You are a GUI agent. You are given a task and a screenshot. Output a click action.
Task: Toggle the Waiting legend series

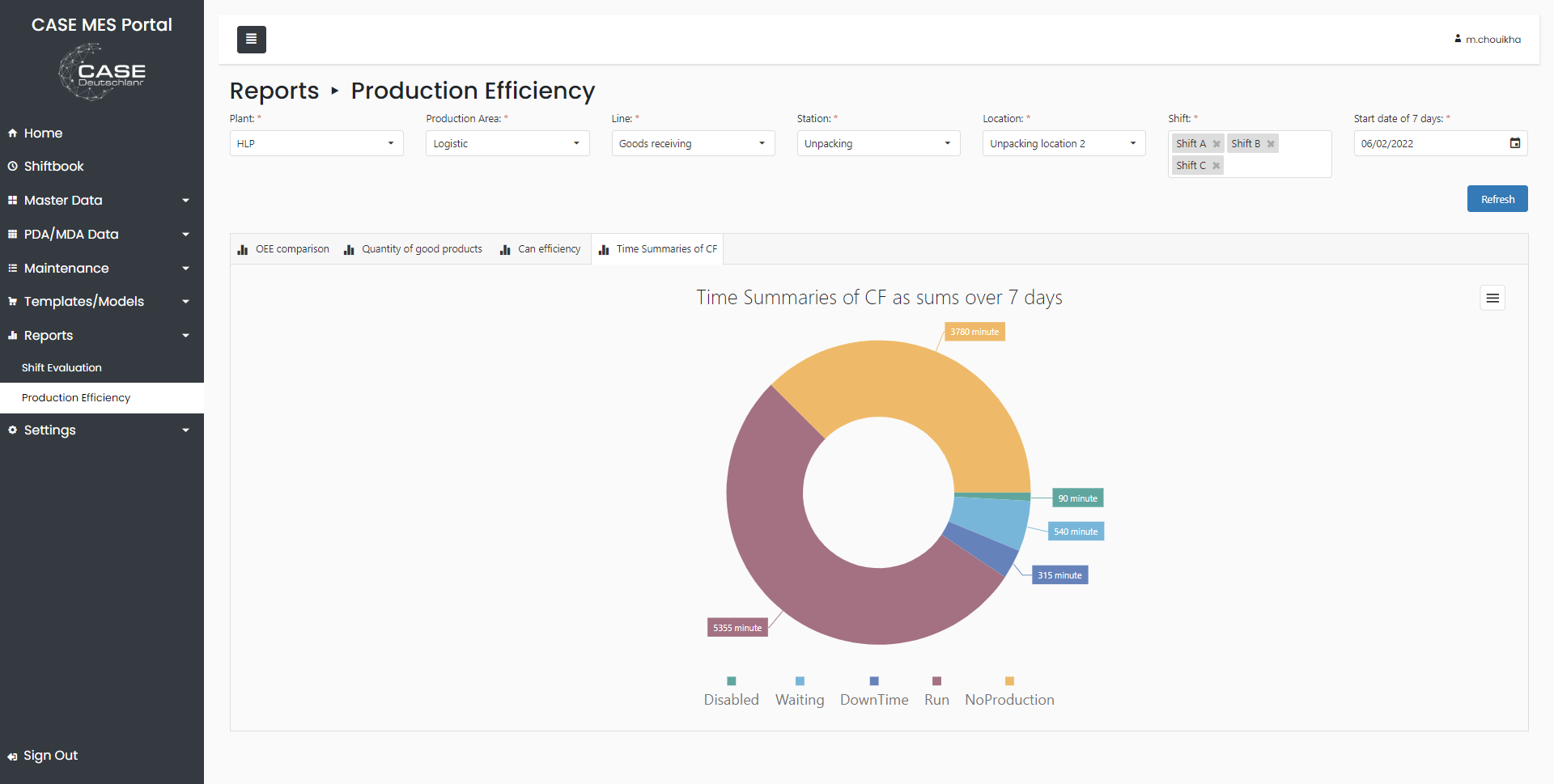800,693
